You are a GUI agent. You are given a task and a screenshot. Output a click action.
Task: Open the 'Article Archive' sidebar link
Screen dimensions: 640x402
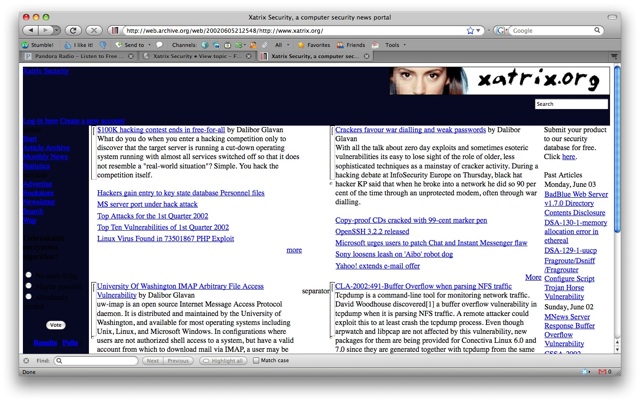47,148
